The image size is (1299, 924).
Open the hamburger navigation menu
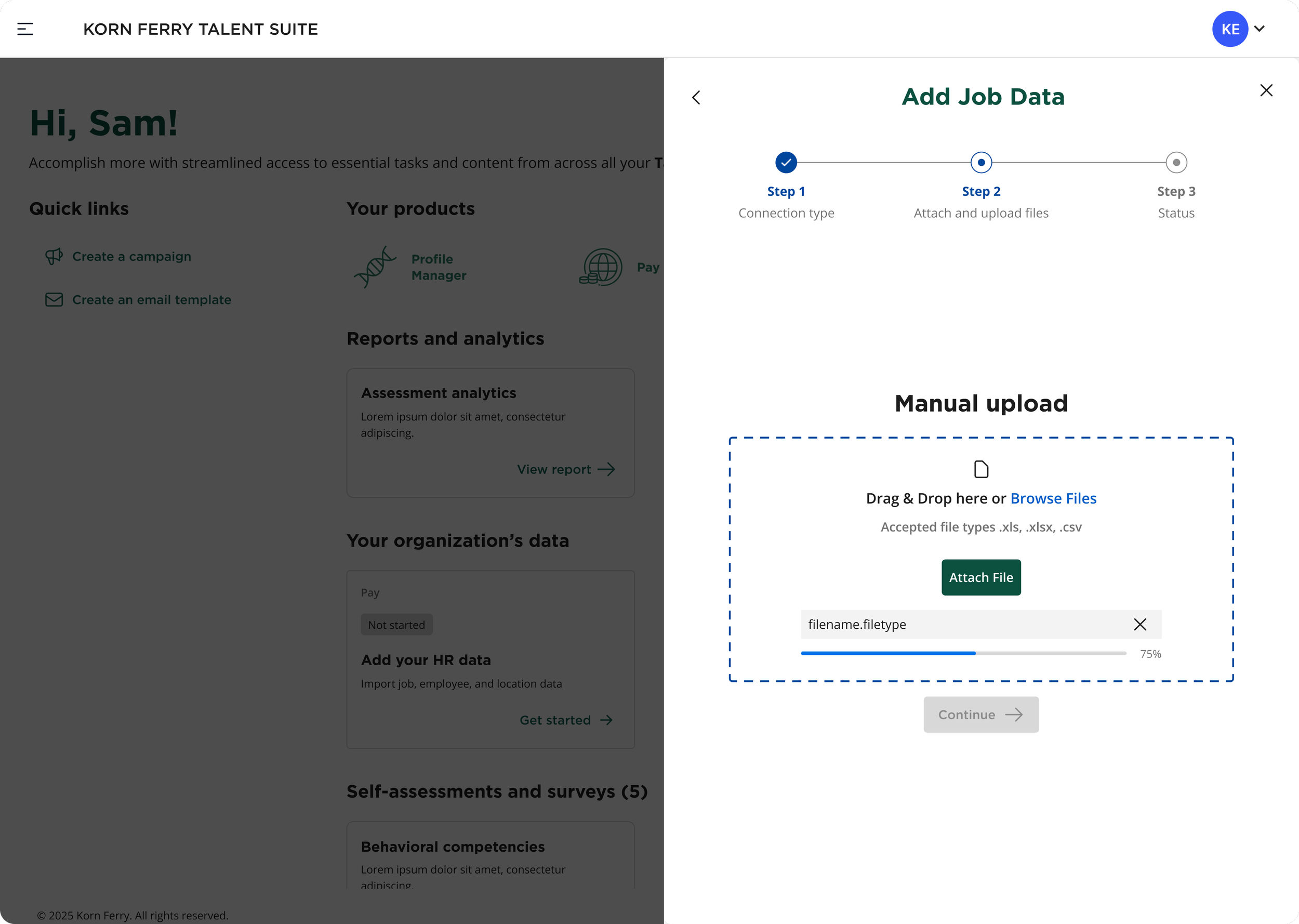[25, 29]
